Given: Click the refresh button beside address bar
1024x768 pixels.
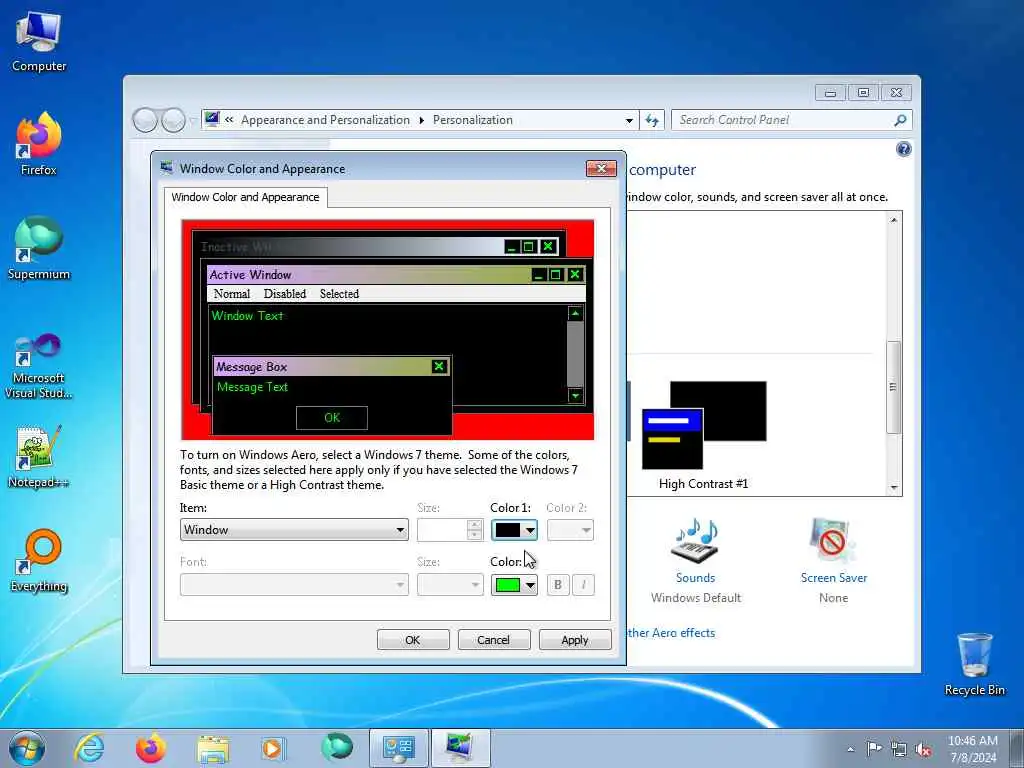Looking at the screenshot, I should (652, 120).
